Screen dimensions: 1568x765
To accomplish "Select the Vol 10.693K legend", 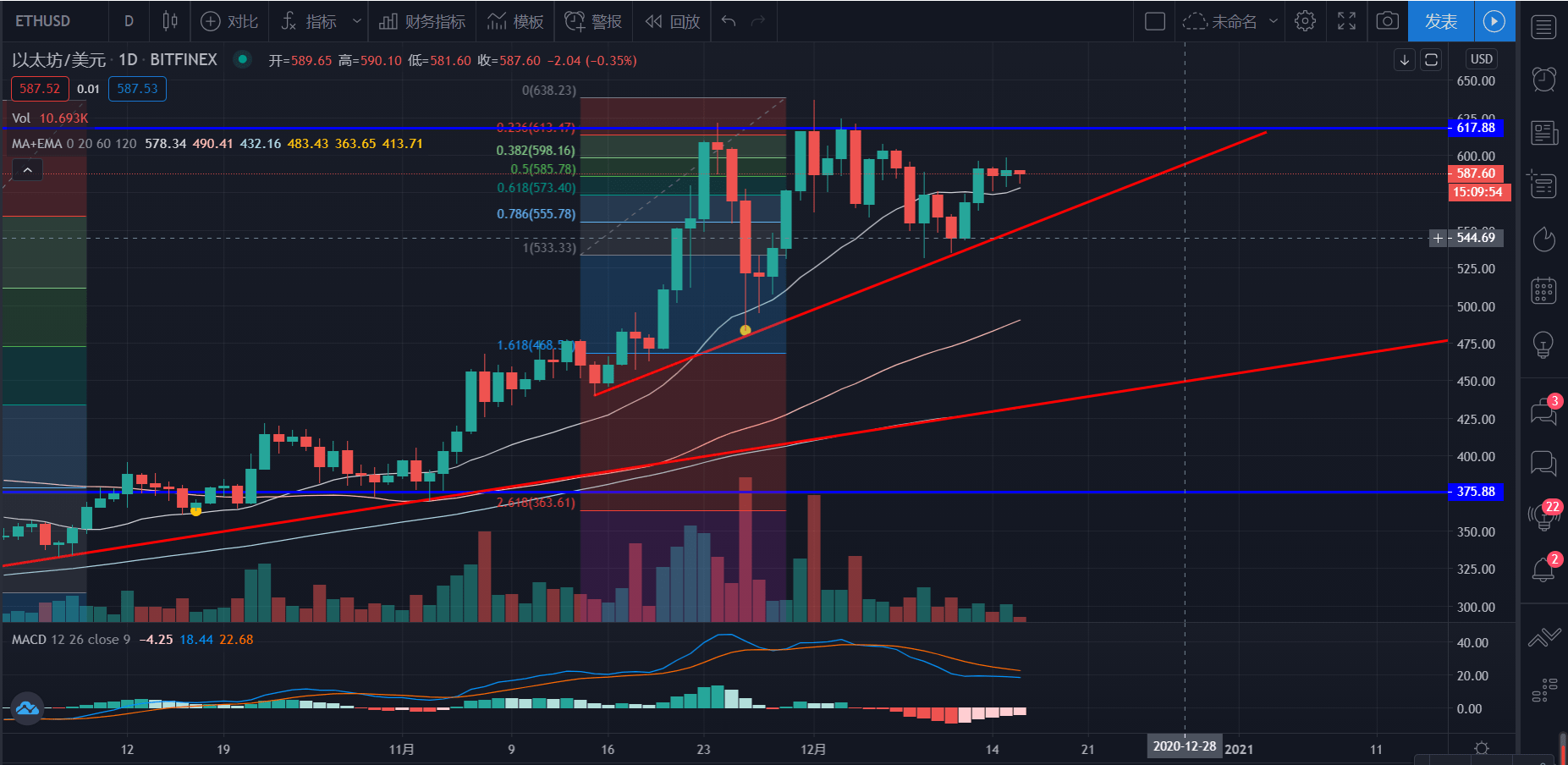I will pyautogui.click(x=50, y=118).
